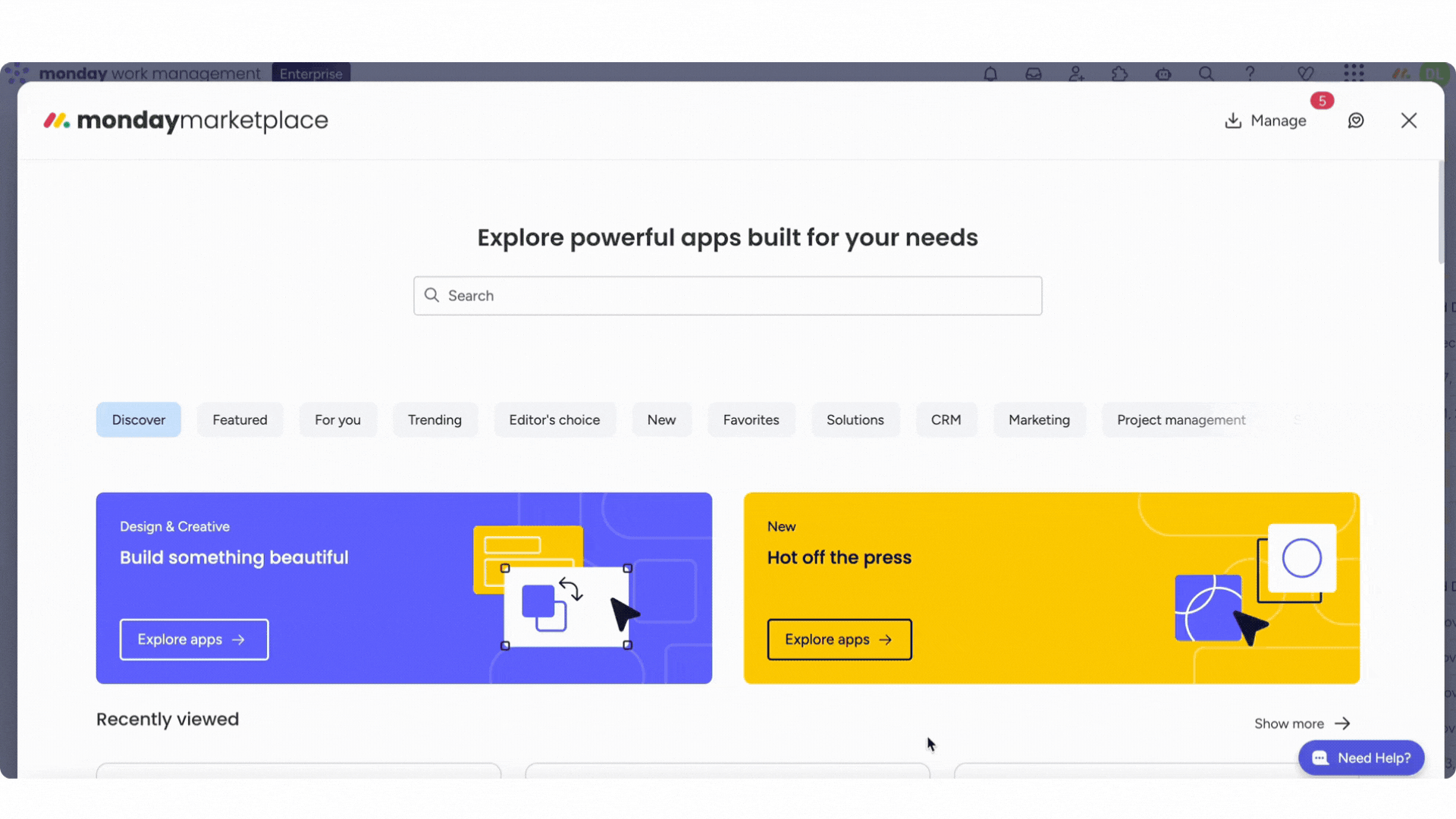1456x819 pixels.
Task: Click the Enterprise plan badge in the background window
Action: [311, 73]
